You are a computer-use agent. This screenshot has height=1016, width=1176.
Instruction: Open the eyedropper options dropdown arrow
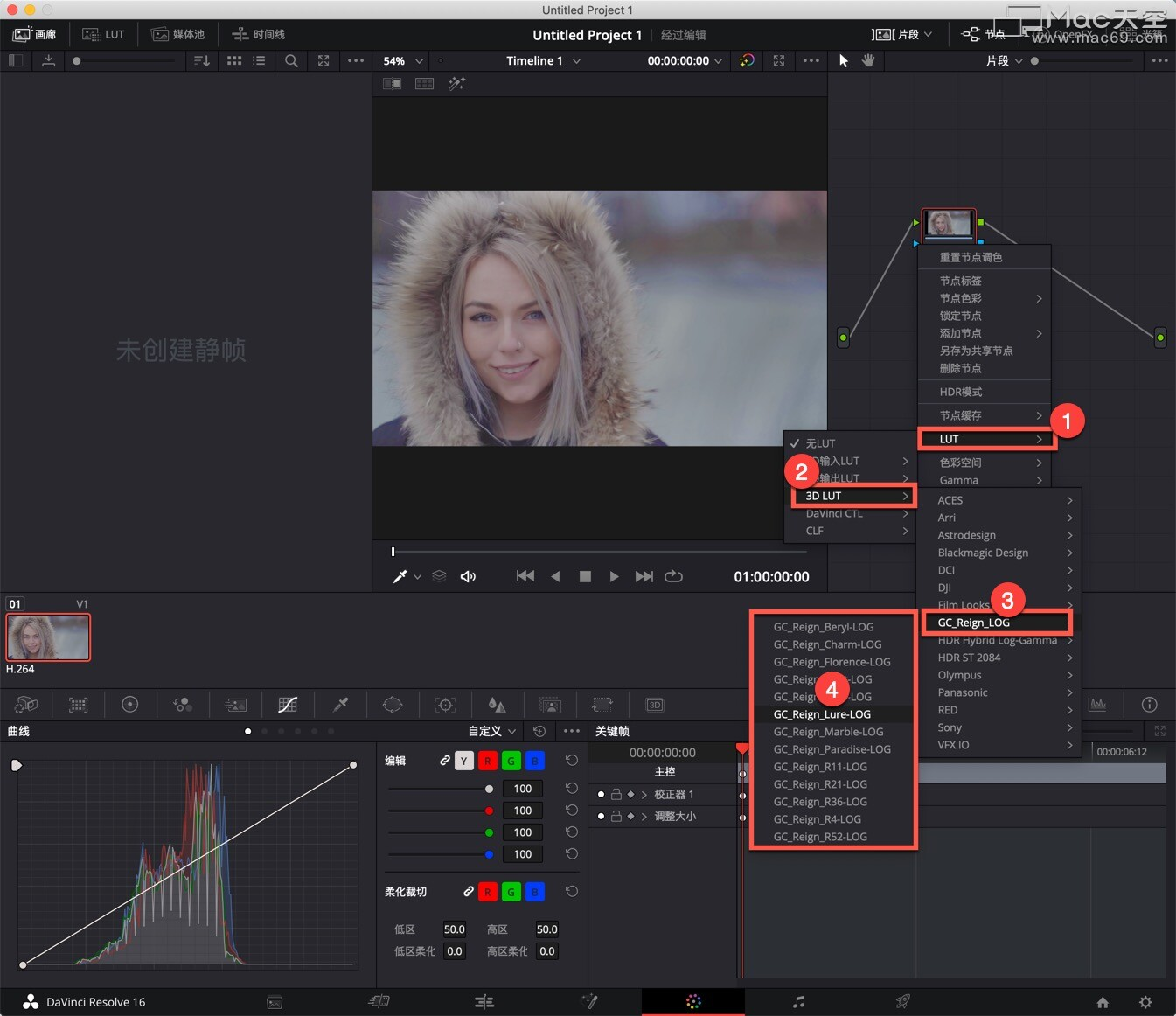click(x=417, y=577)
